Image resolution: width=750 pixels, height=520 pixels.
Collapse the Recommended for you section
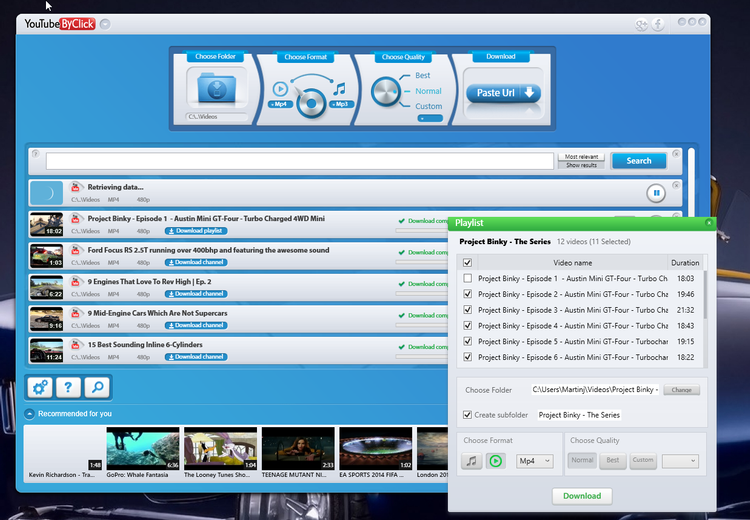pyautogui.click(x=30, y=414)
